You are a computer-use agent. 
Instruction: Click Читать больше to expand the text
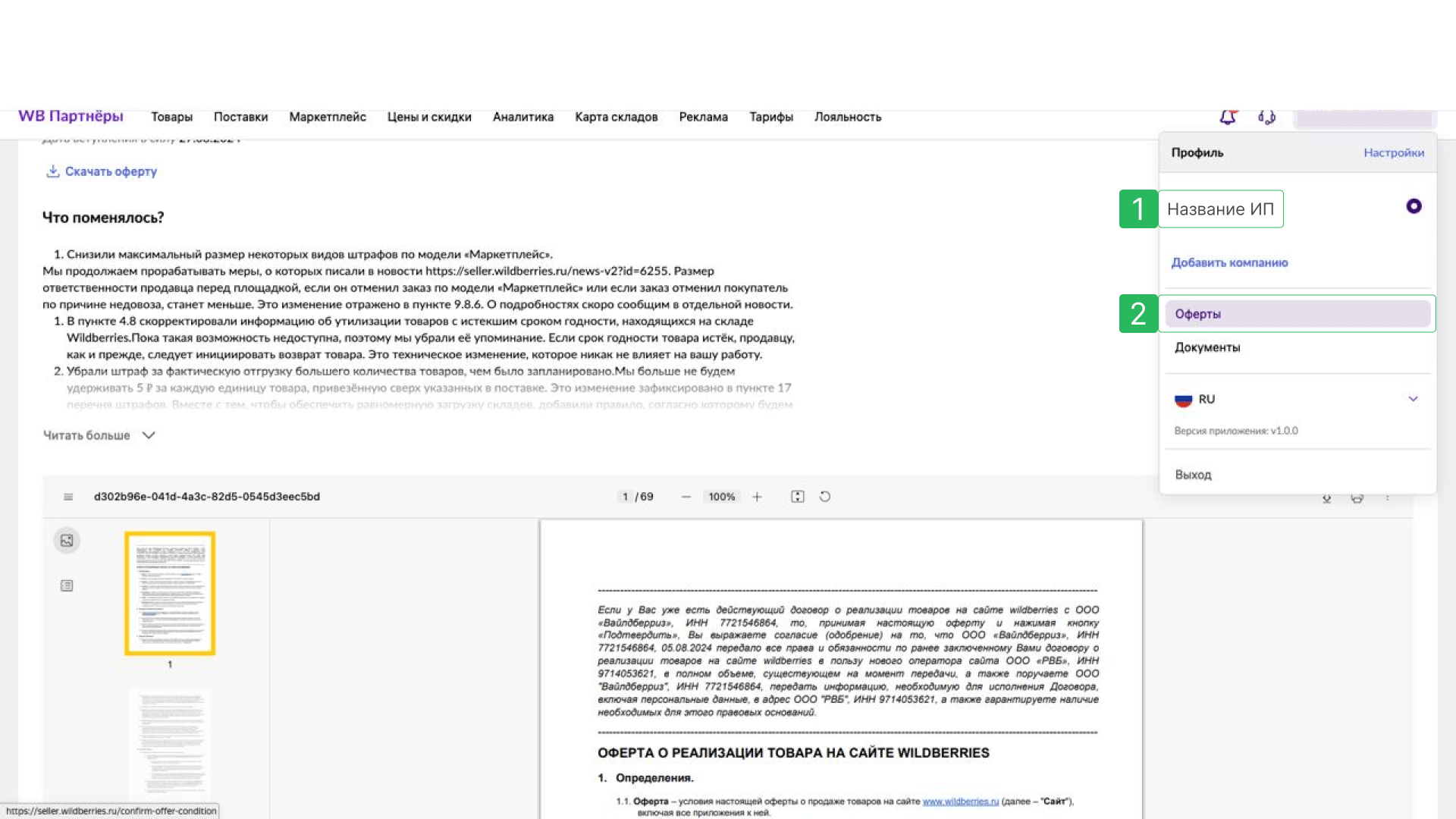(86, 435)
